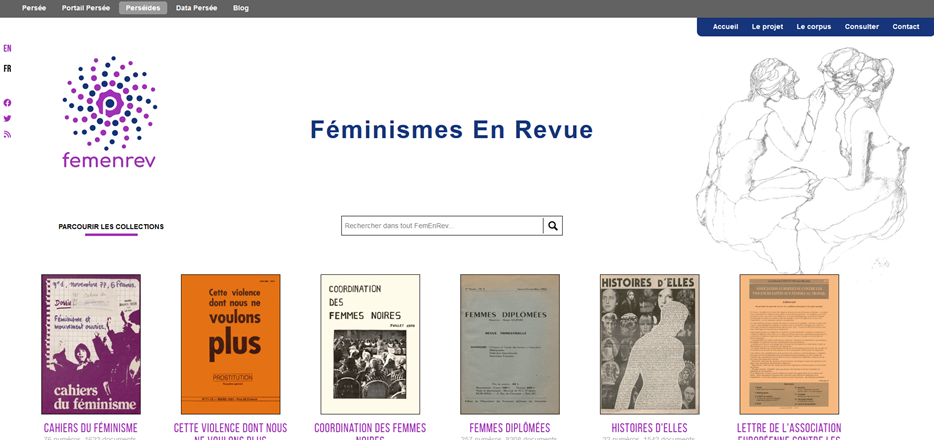Open the Twitter icon link
Screen dimensions: 934x440
point(7,118)
